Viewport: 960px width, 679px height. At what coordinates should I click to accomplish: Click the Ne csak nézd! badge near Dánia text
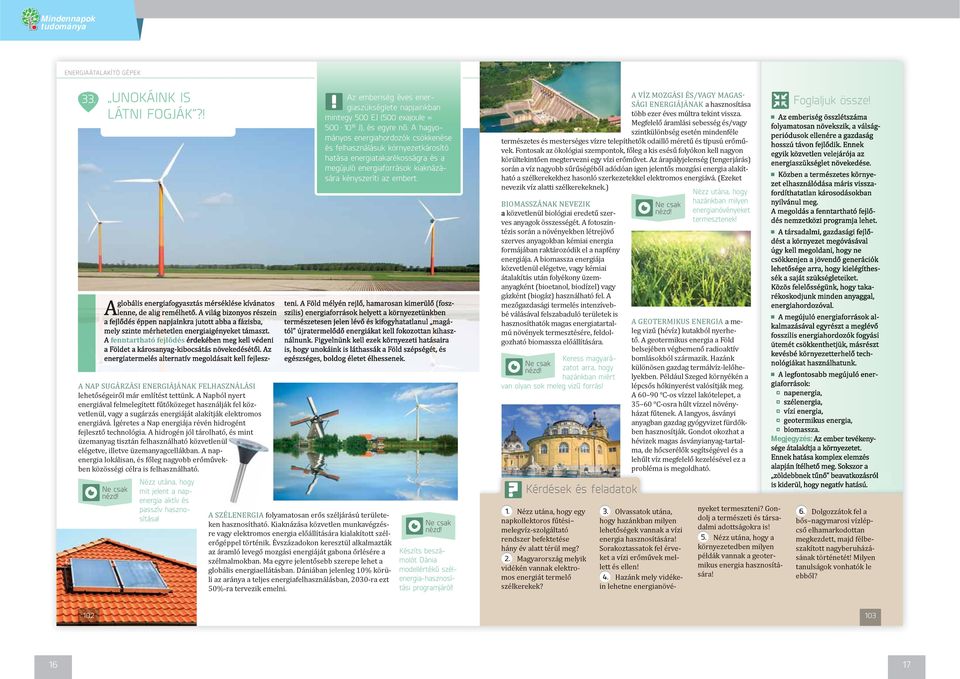click(429, 527)
